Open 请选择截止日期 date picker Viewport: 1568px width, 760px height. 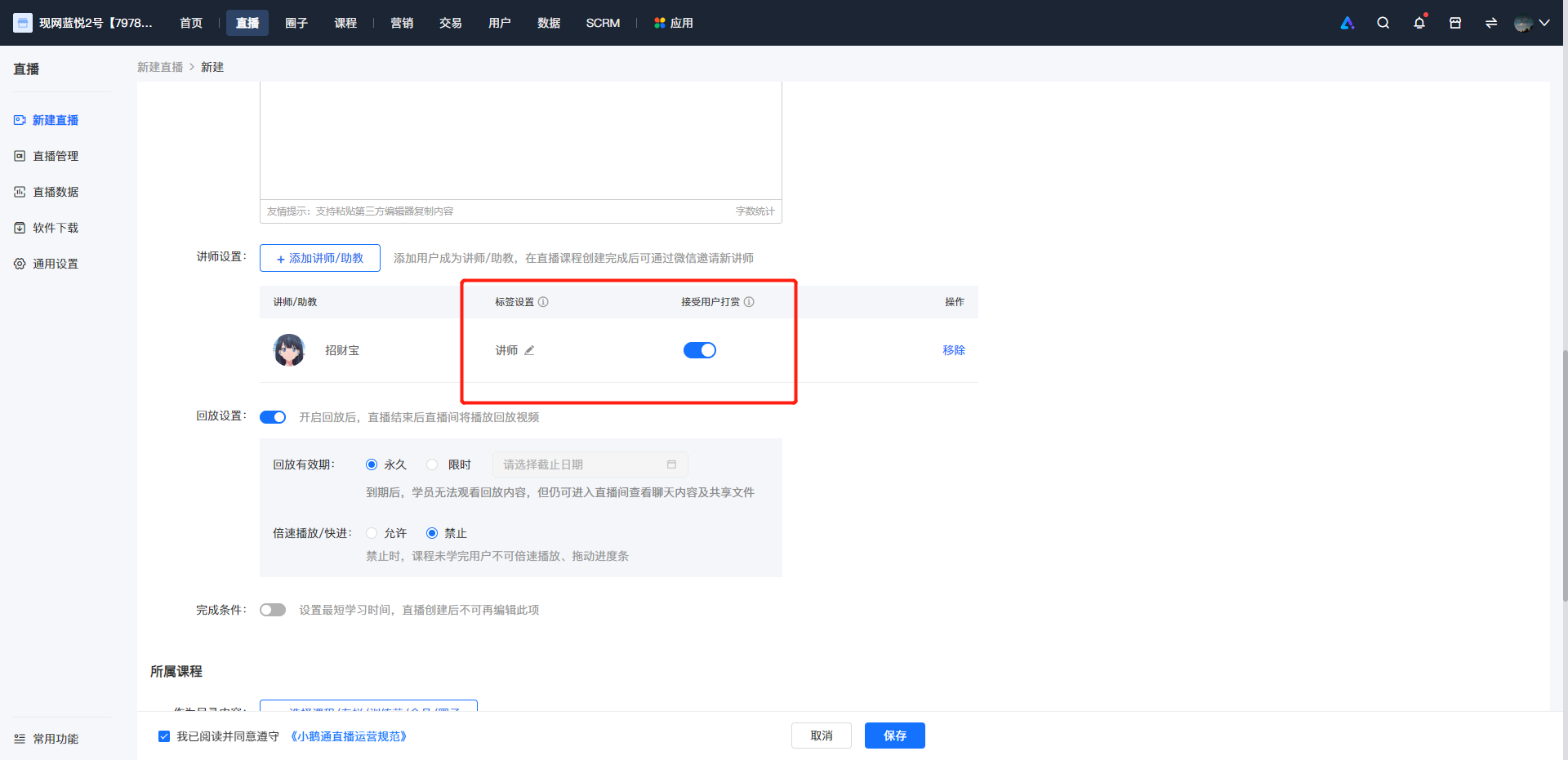590,464
